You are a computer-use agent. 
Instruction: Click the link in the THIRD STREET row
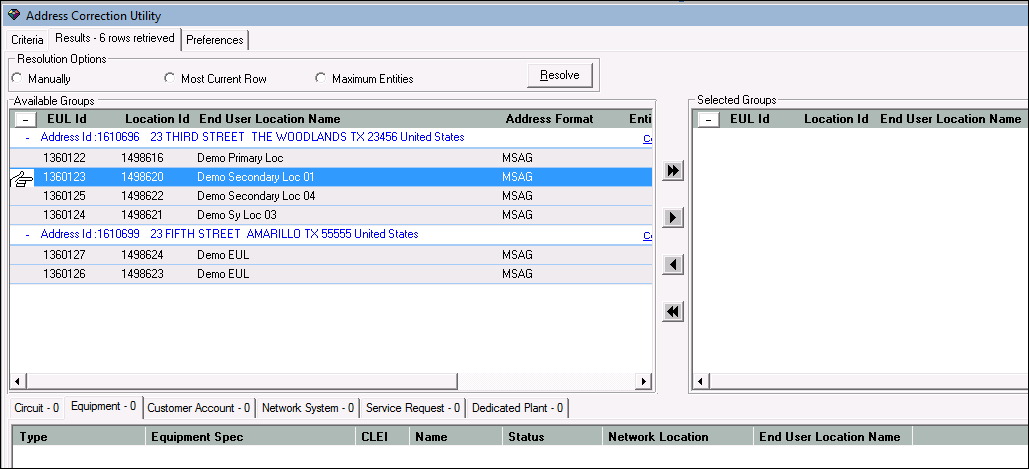point(647,138)
